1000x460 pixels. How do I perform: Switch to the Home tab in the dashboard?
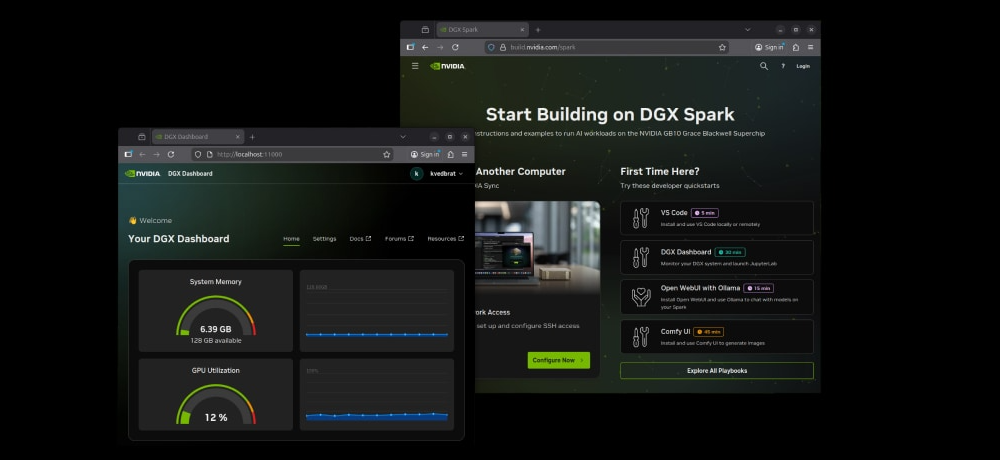click(291, 239)
